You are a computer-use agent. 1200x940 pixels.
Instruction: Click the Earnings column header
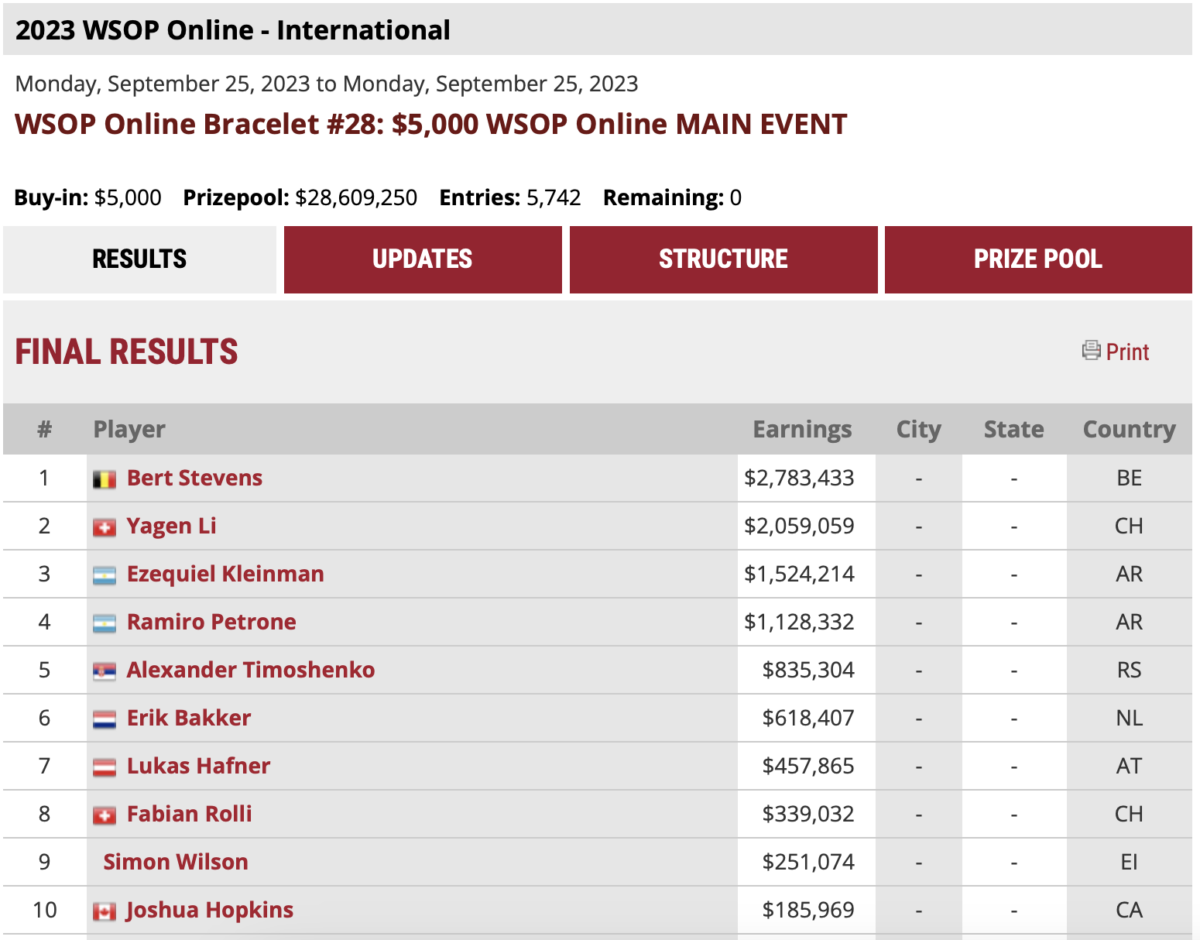coord(802,430)
